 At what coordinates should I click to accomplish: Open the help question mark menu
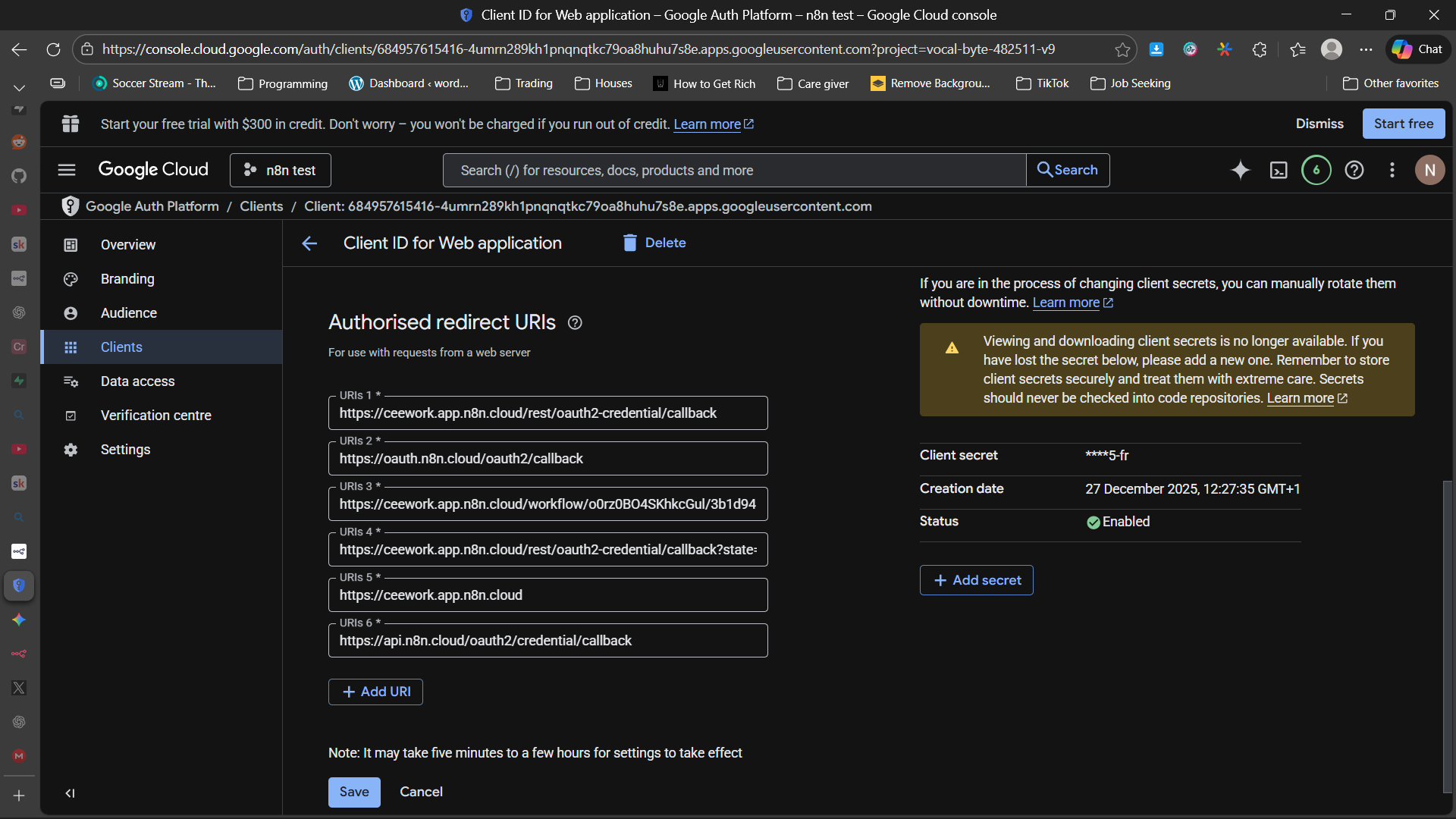[x=1354, y=171]
